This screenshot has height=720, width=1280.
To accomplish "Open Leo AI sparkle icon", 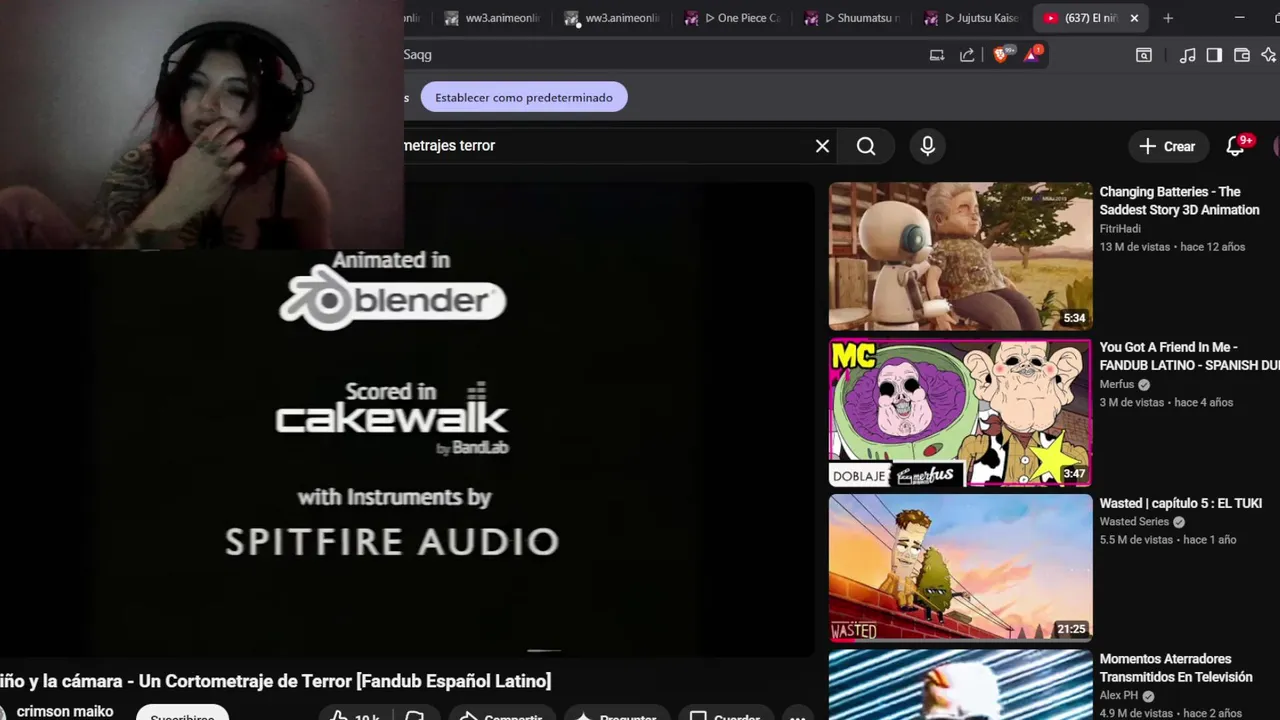I will [1269, 55].
